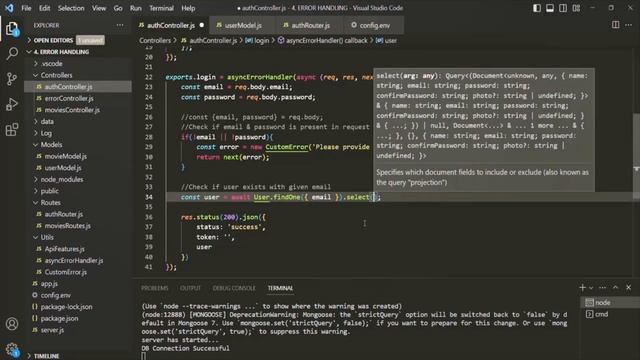The width and height of the screenshot is (640, 360).
Task: Click the Controllers breadcrumb segment
Action: click(155, 40)
